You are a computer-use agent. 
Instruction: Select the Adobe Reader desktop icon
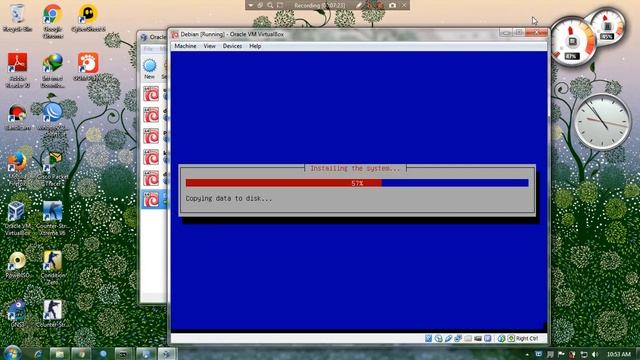[x=18, y=70]
